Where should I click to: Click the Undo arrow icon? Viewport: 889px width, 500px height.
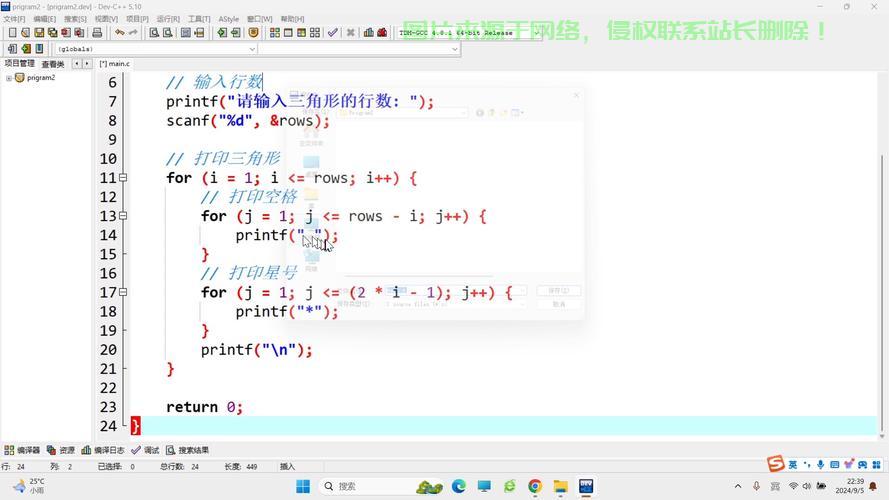pos(119,33)
